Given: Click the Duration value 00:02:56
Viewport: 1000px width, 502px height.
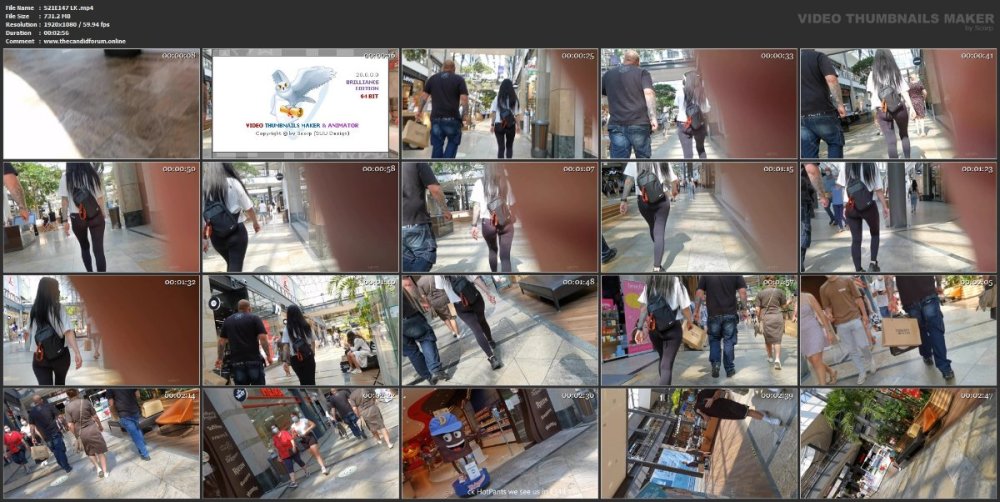Looking at the screenshot, I should coord(56,33).
